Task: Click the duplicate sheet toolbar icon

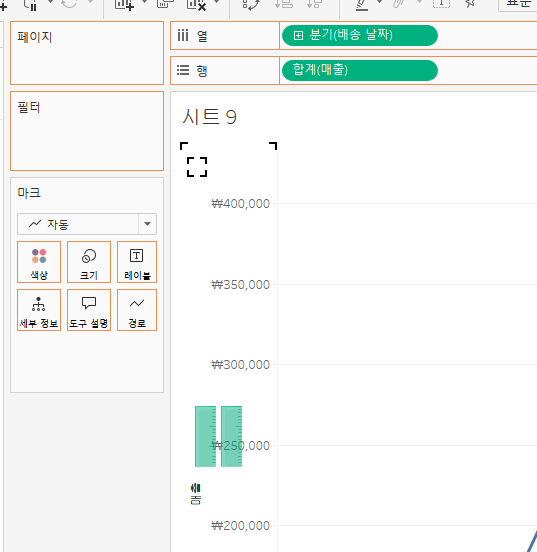Action: click(165, 4)
